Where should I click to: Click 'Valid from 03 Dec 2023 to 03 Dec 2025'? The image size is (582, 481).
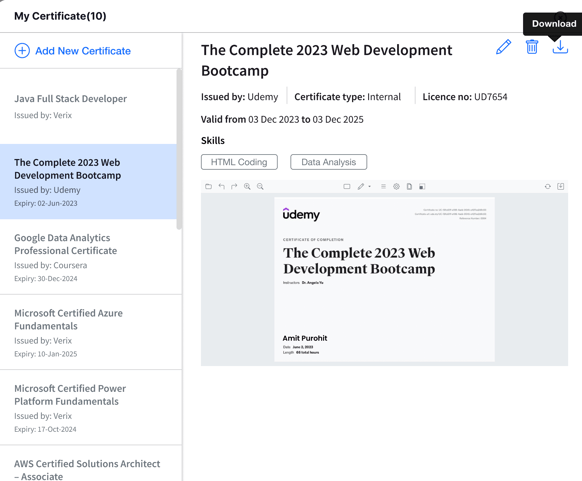point(282,120)
